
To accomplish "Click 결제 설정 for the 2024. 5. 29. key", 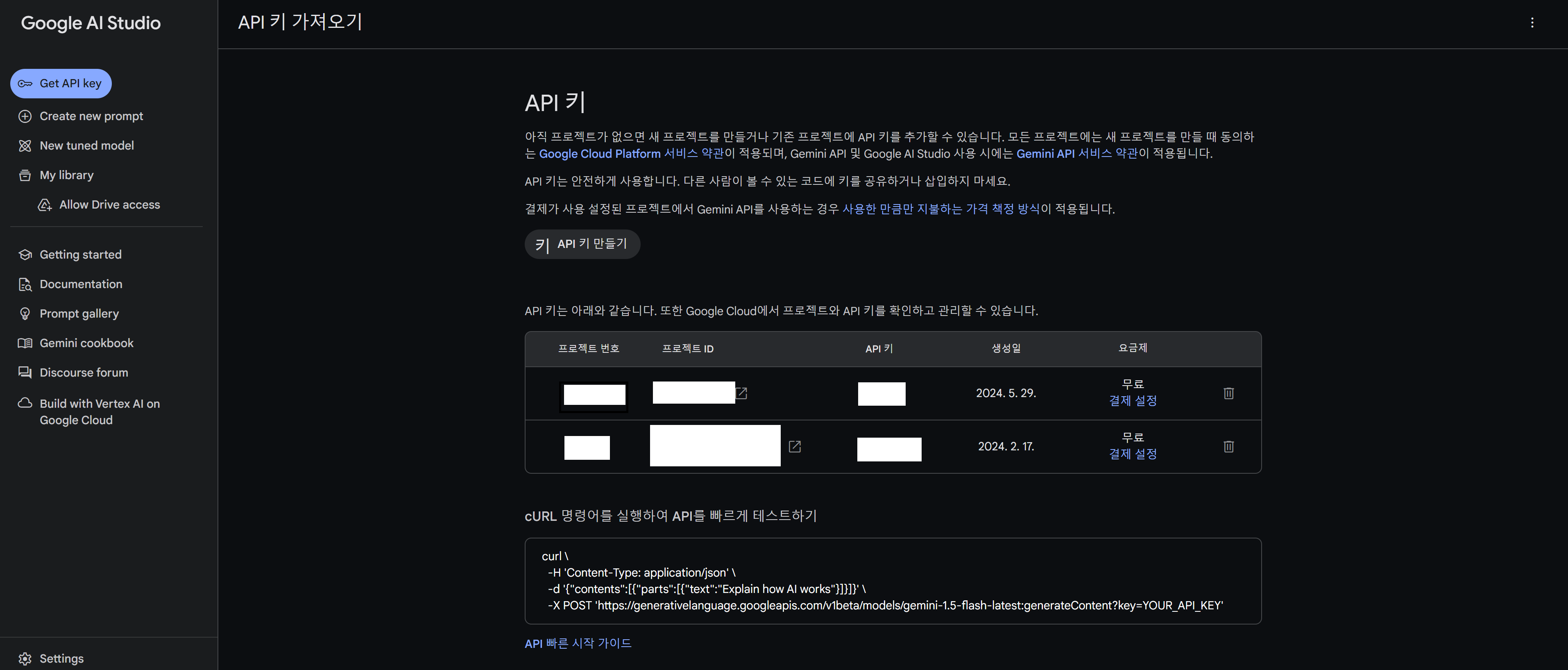I will tap(1132, 401).
